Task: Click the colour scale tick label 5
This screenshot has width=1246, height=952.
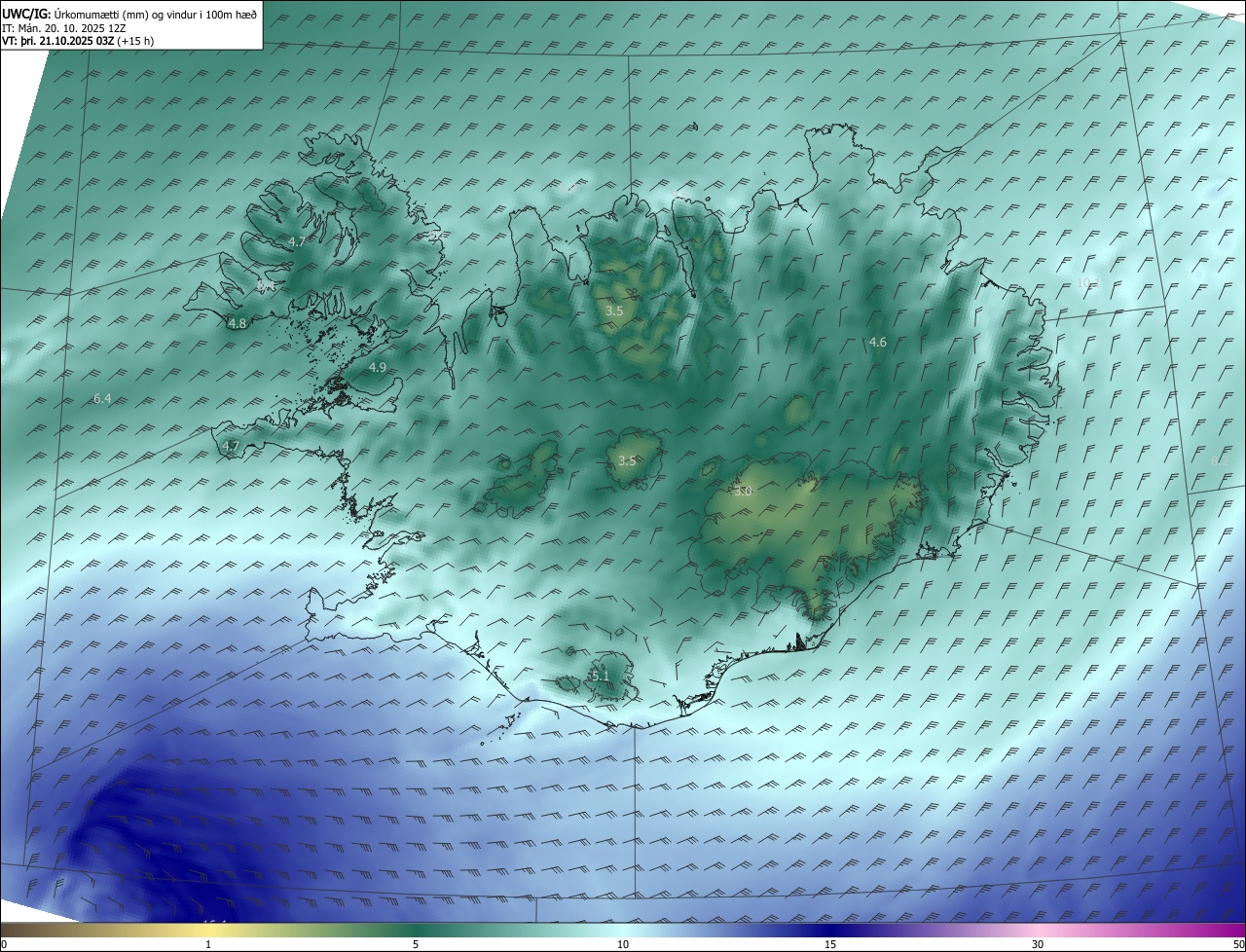Action: [x=416, y=945]
